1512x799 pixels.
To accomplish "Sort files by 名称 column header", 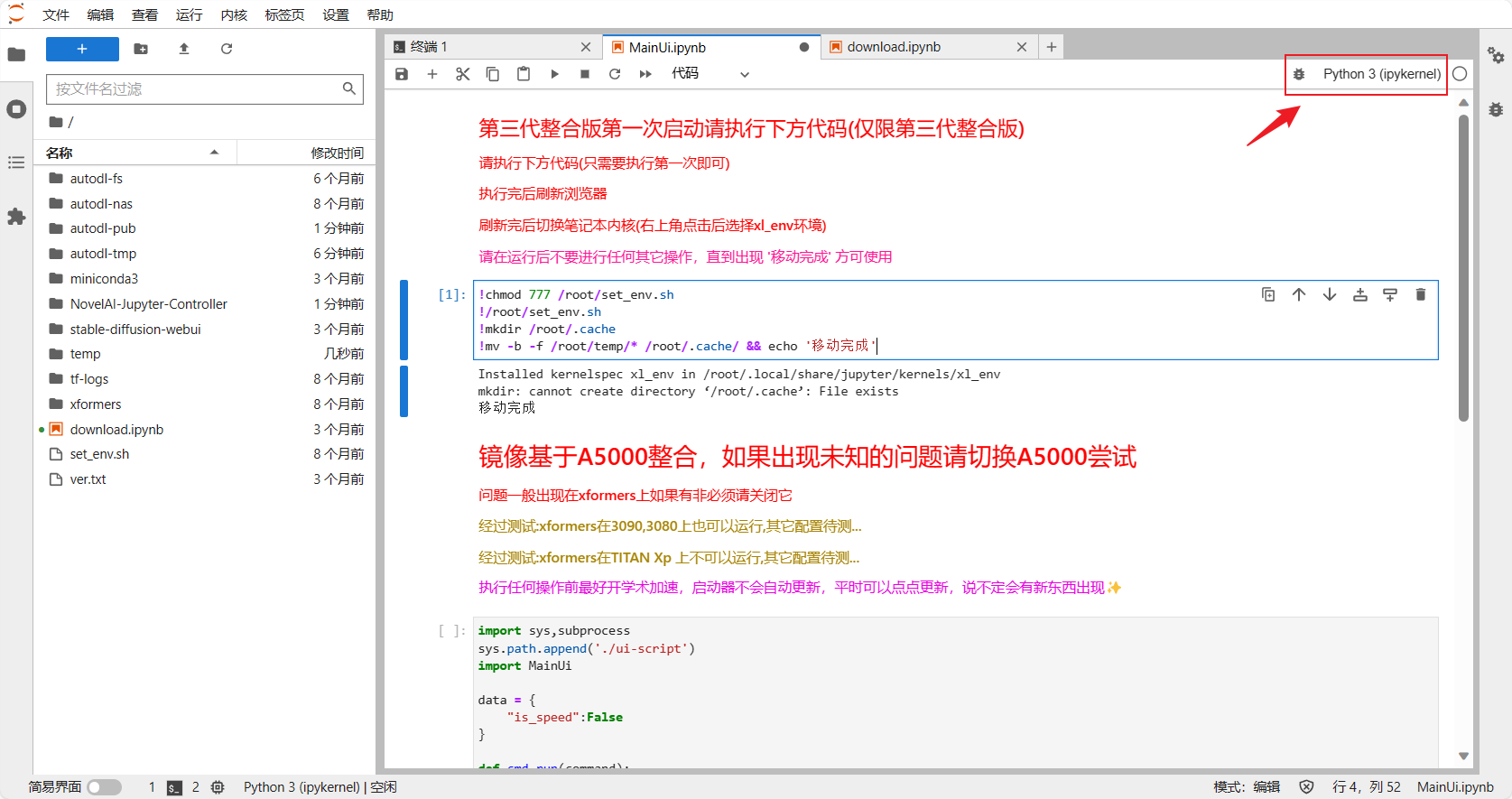I will coord(135,153).
